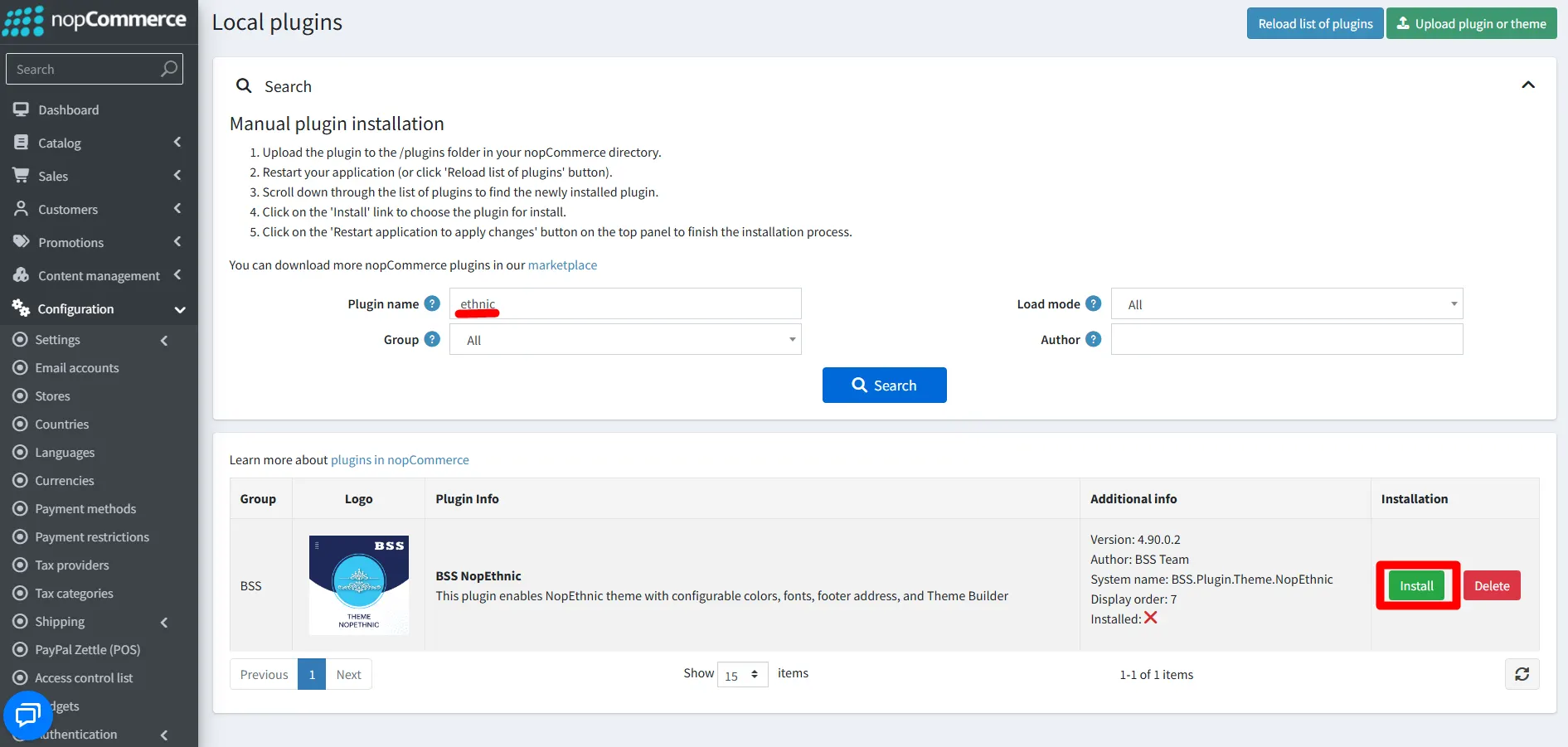Click the Languages circle icon
The image size is (1568, 747).
point(21,452)
